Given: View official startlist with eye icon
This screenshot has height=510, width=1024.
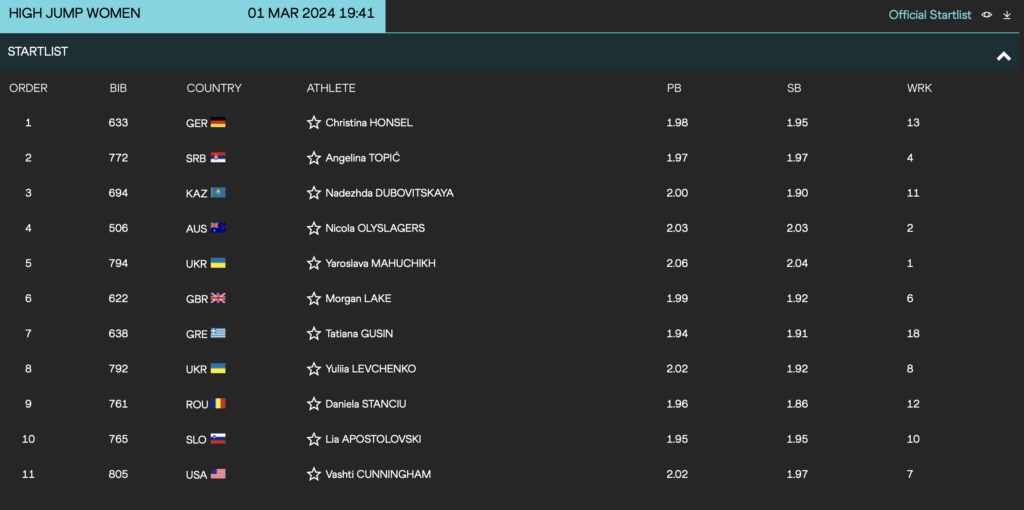Looking at the screenshot, I should 987,15.
